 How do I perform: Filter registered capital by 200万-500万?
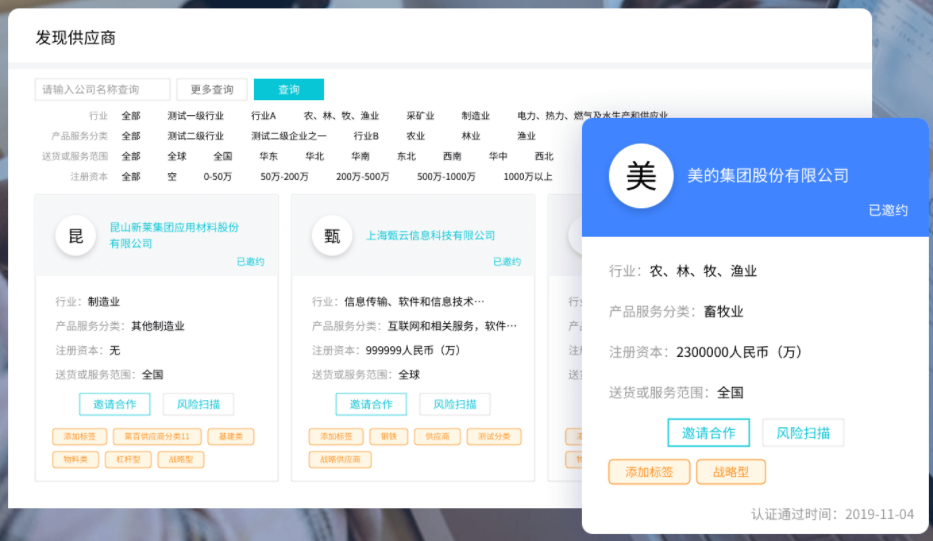(x=362, y=176)
